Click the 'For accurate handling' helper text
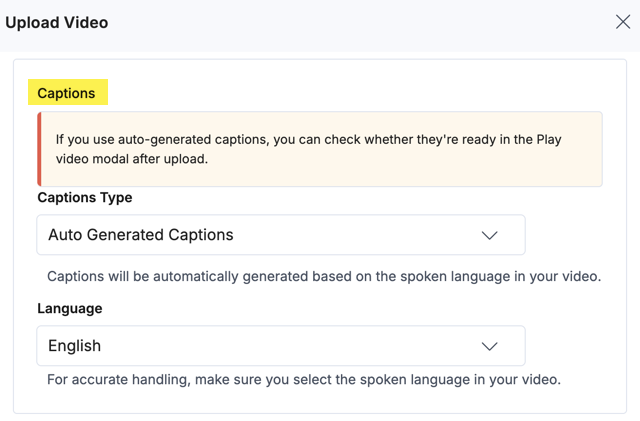The image size is (640, 421). pos(304,380)
